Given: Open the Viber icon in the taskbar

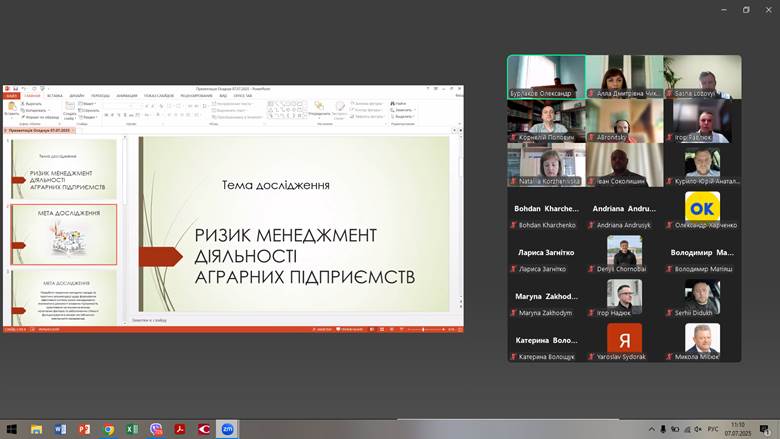Looking at the screenshot, I should pyautogui.click(x=156, y=429).
